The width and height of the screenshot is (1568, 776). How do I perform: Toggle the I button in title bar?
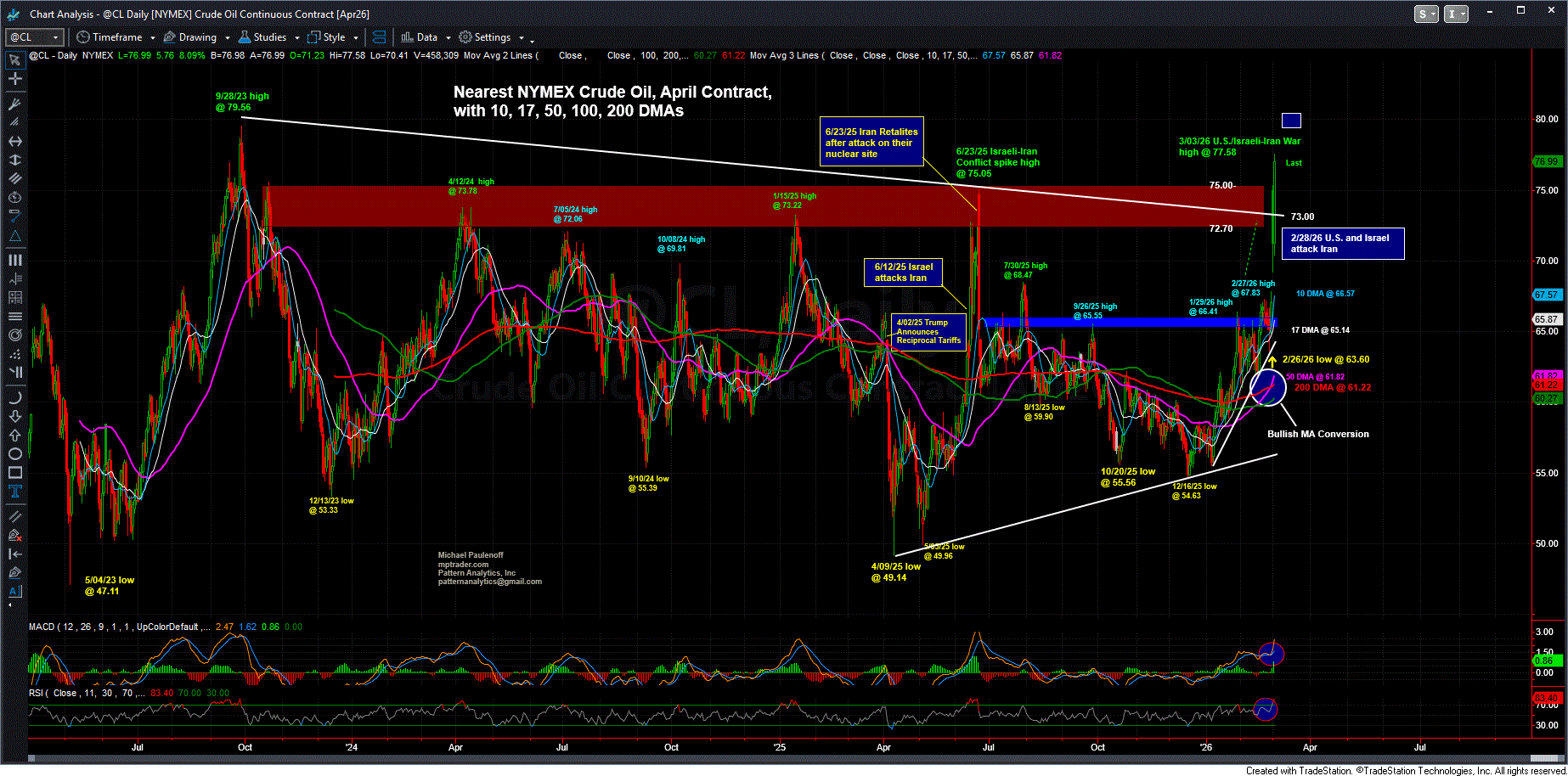tap(1456, 14)
